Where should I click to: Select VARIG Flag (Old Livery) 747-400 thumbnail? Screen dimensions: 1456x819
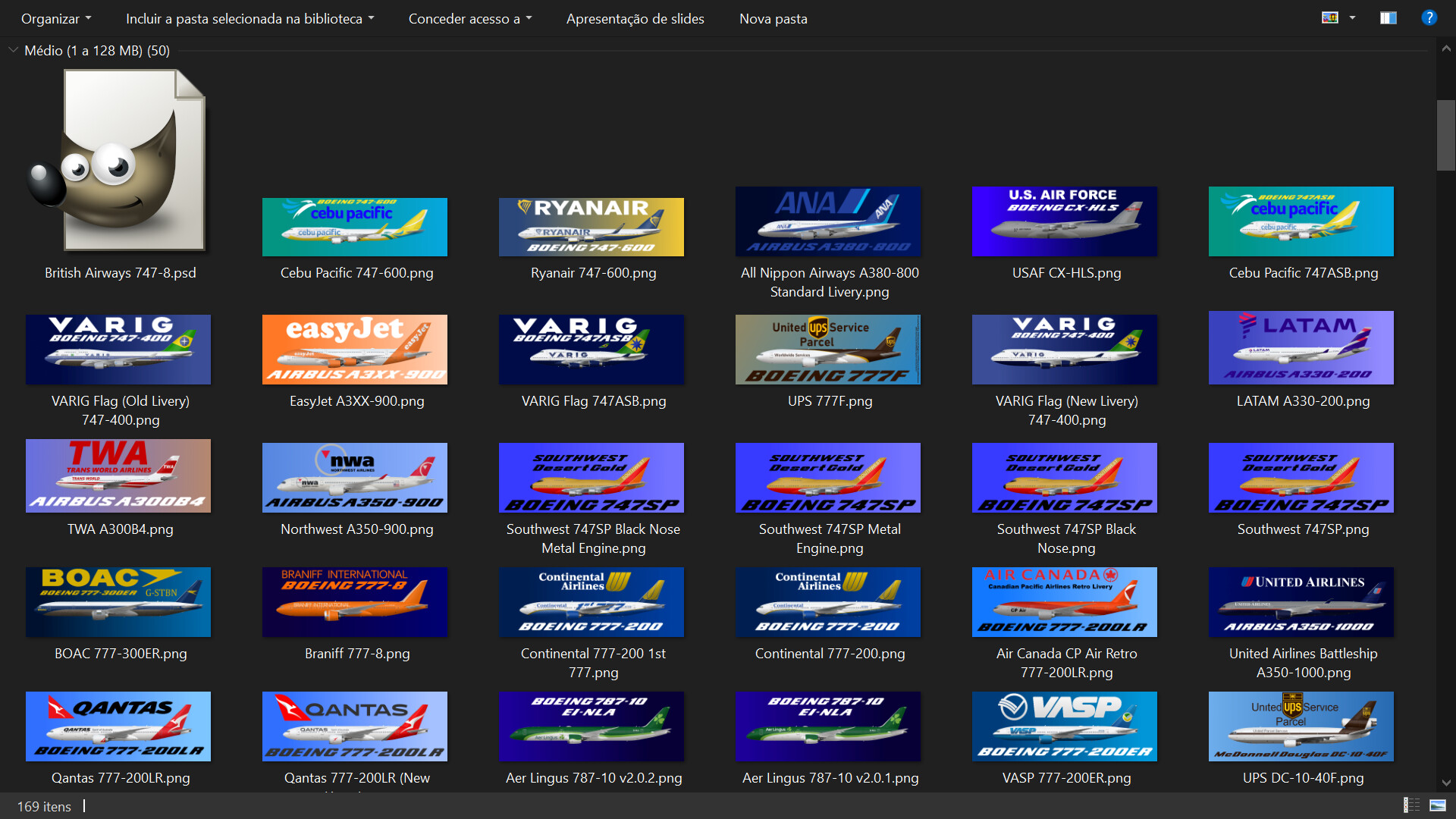(118, 350)
